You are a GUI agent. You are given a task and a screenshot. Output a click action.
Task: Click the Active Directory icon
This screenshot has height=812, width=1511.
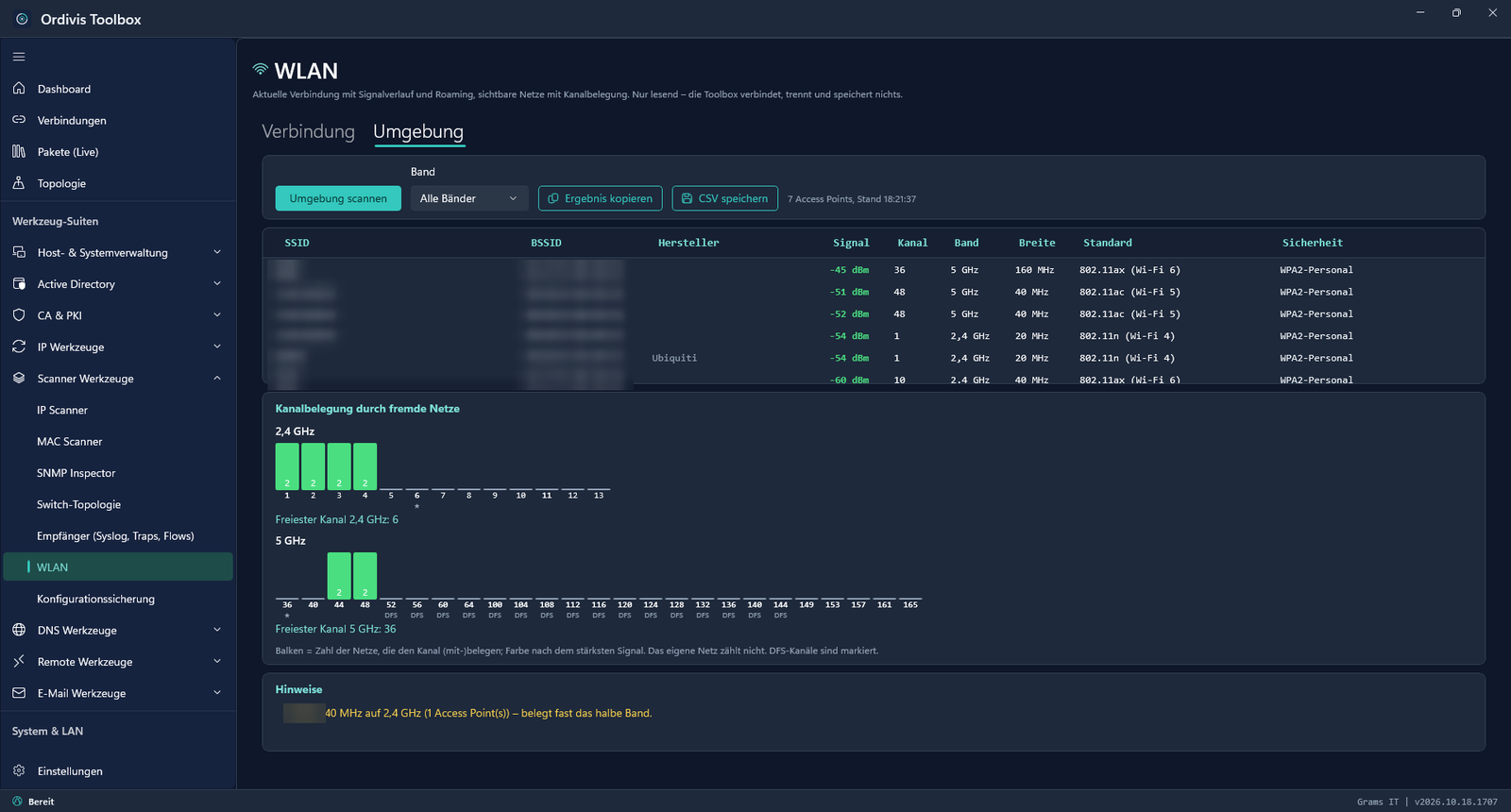point(19,283)
